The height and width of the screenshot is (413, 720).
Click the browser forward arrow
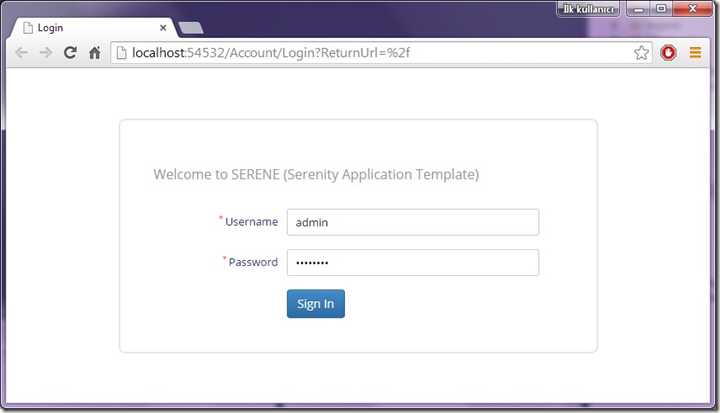[x=46, y=53]
